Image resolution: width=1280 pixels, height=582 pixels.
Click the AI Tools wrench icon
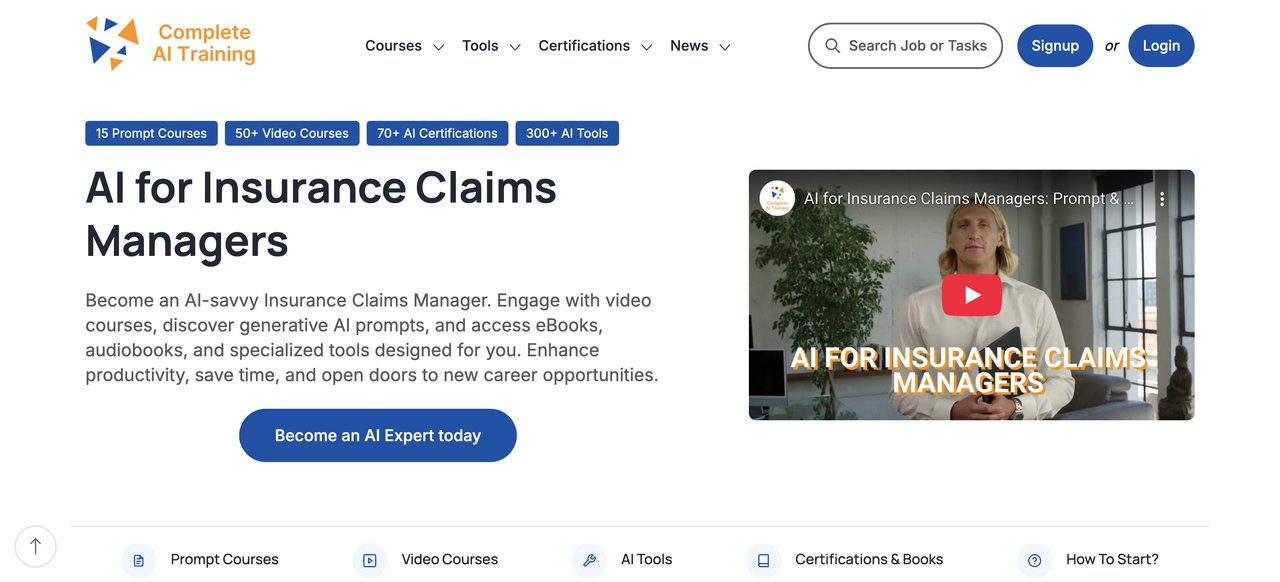click(589, 560)
